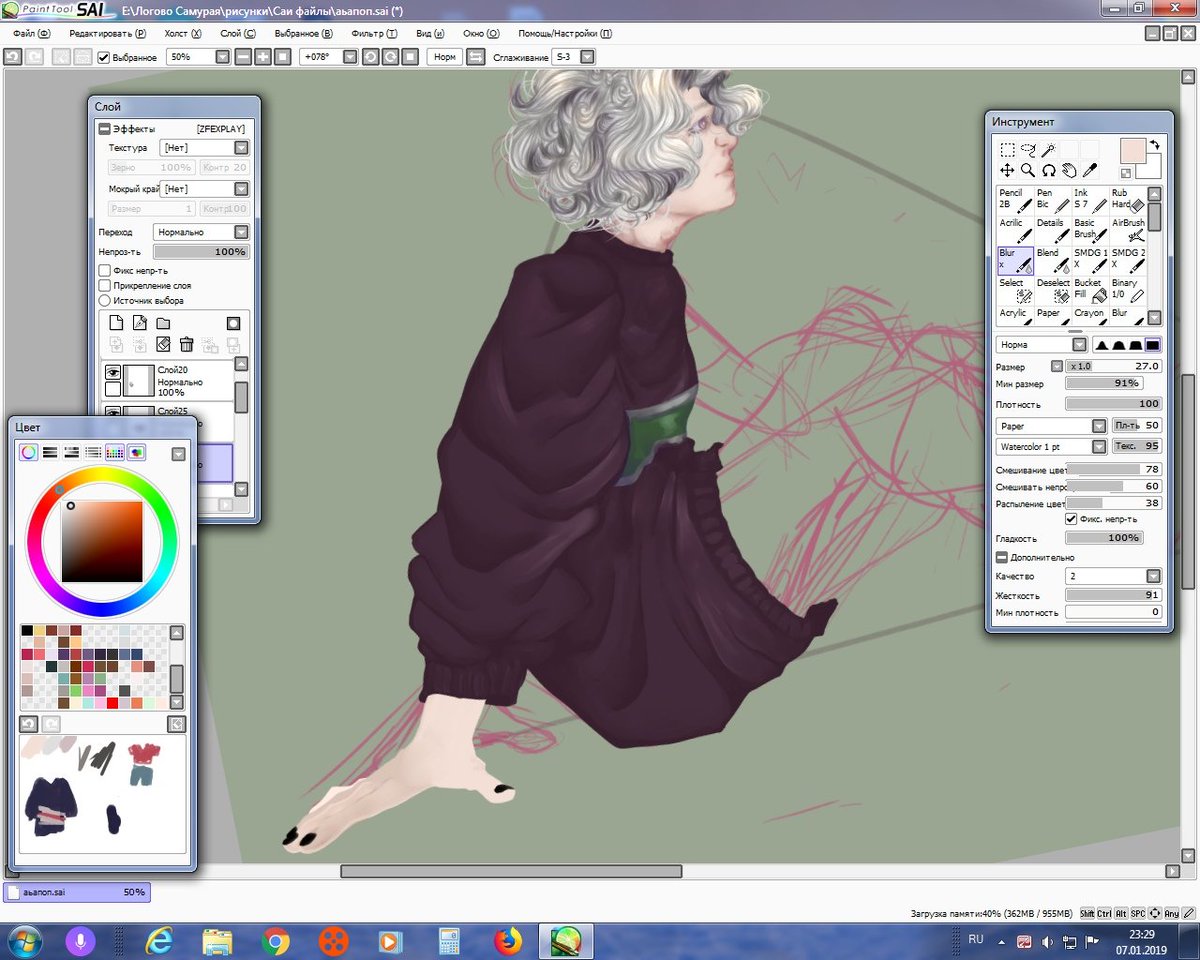Clear the layer with eraser icon
The width and height of the screenshot is (1200, 960).
coord(163,344)
